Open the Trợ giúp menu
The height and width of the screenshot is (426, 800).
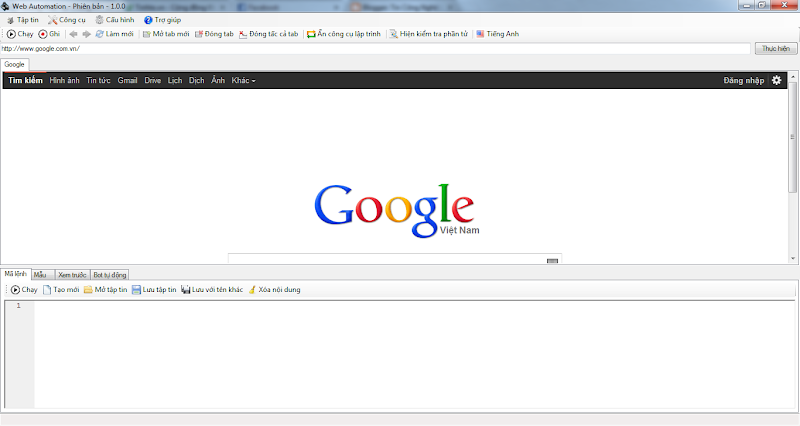coord(162,20)
